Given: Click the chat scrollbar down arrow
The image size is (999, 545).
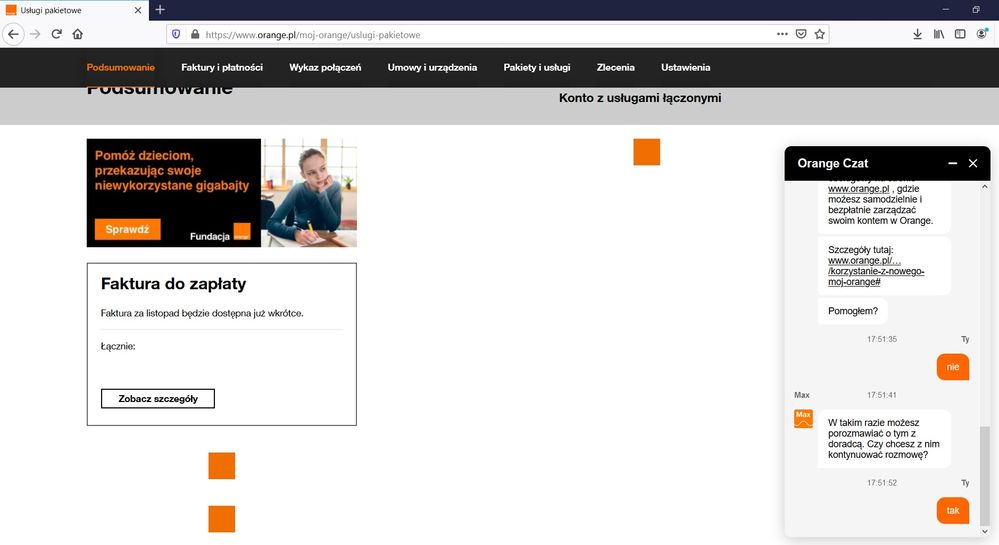Looking at the screenshot, I should pyautogui.click(x=985, y=531).
